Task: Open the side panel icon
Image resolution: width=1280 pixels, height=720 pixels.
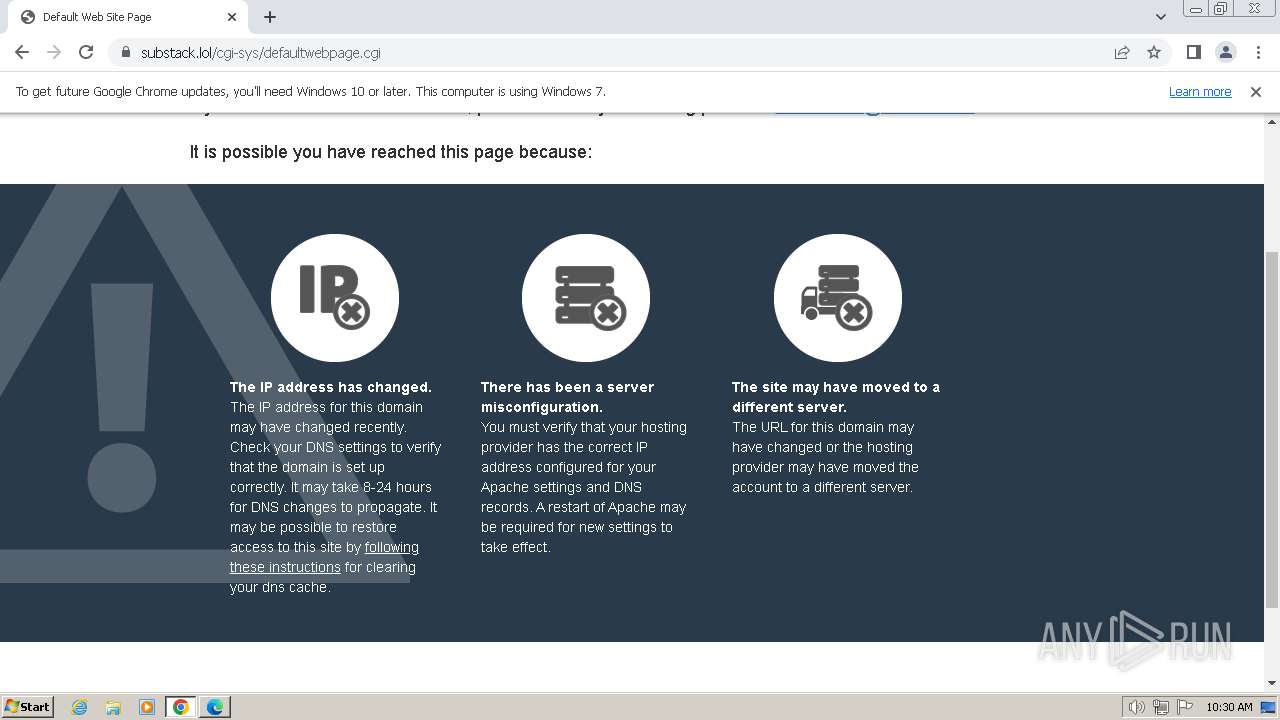Action: click(1193, 52)
